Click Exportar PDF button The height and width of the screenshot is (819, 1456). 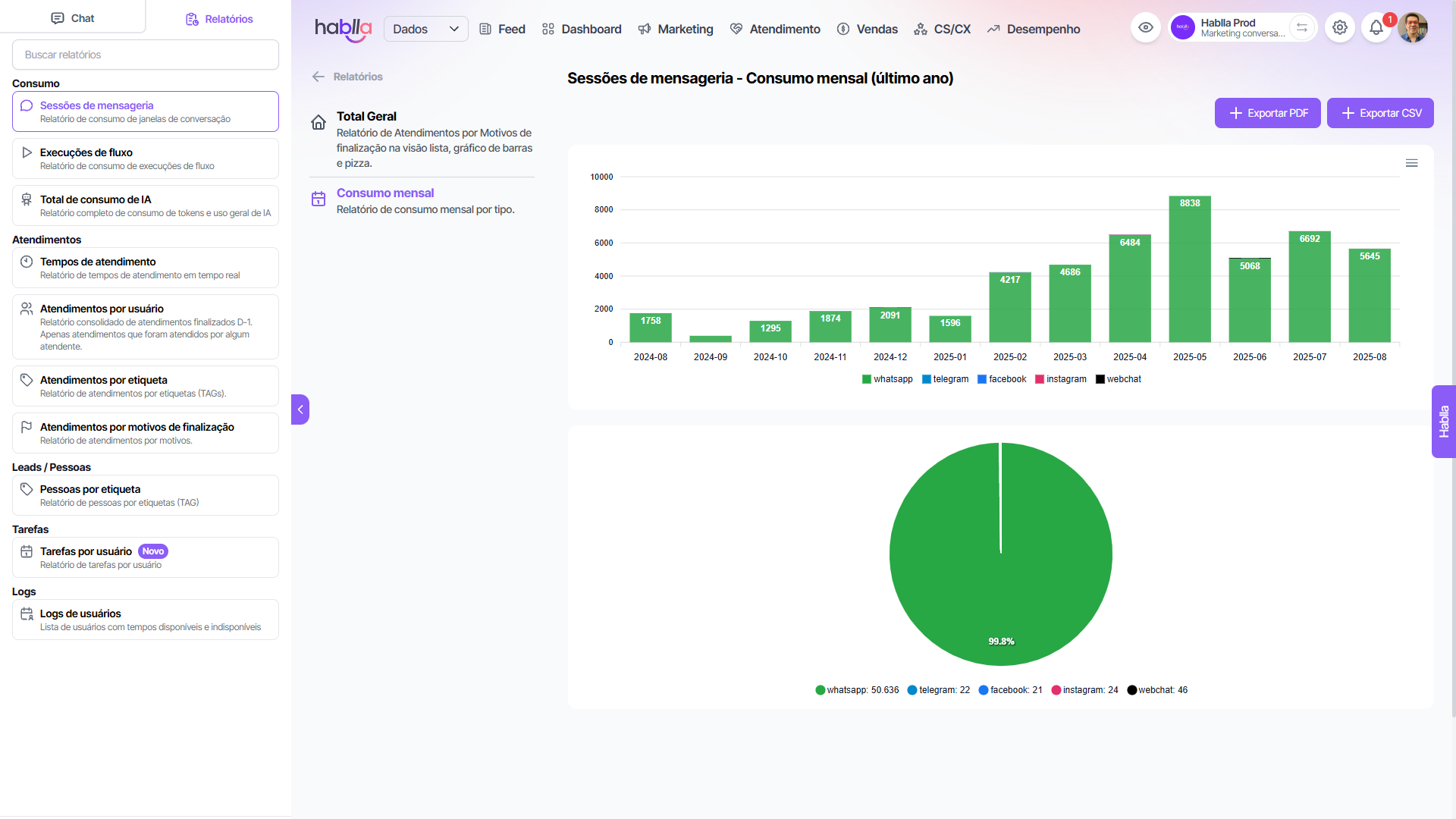click(x=1267, y=113)
